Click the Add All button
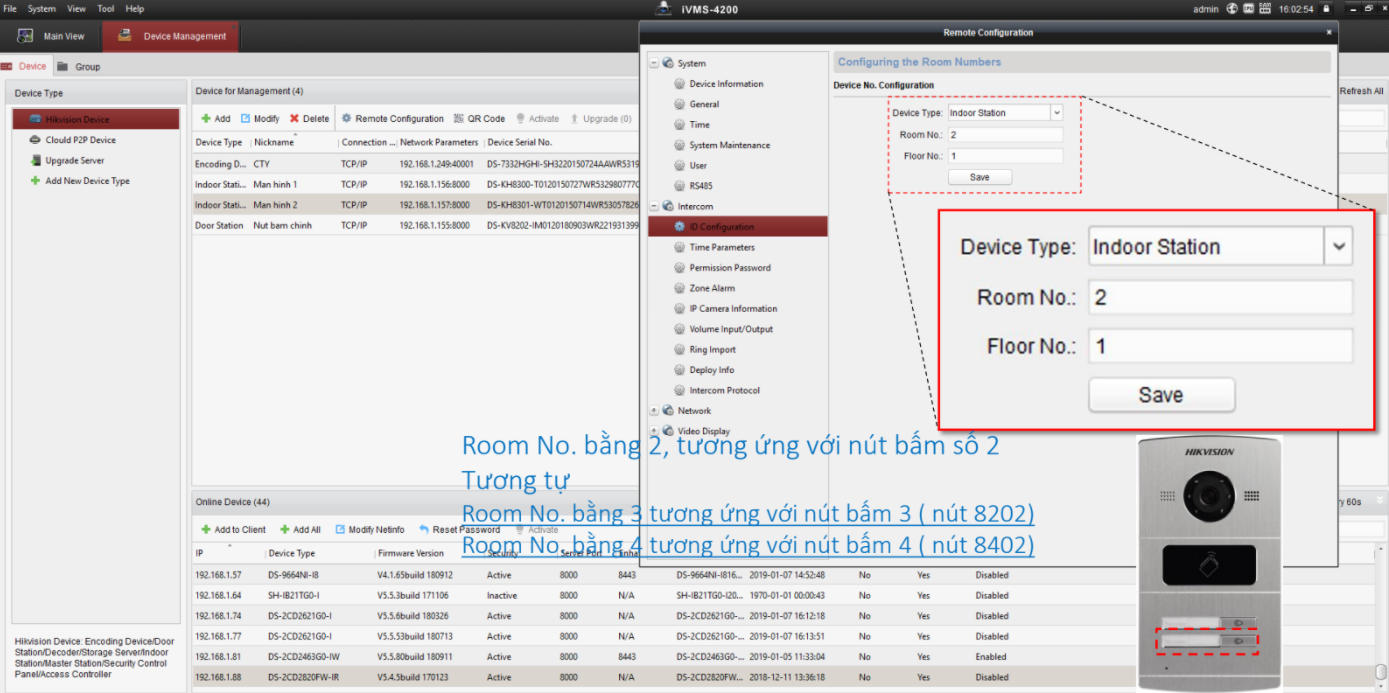 300,530
